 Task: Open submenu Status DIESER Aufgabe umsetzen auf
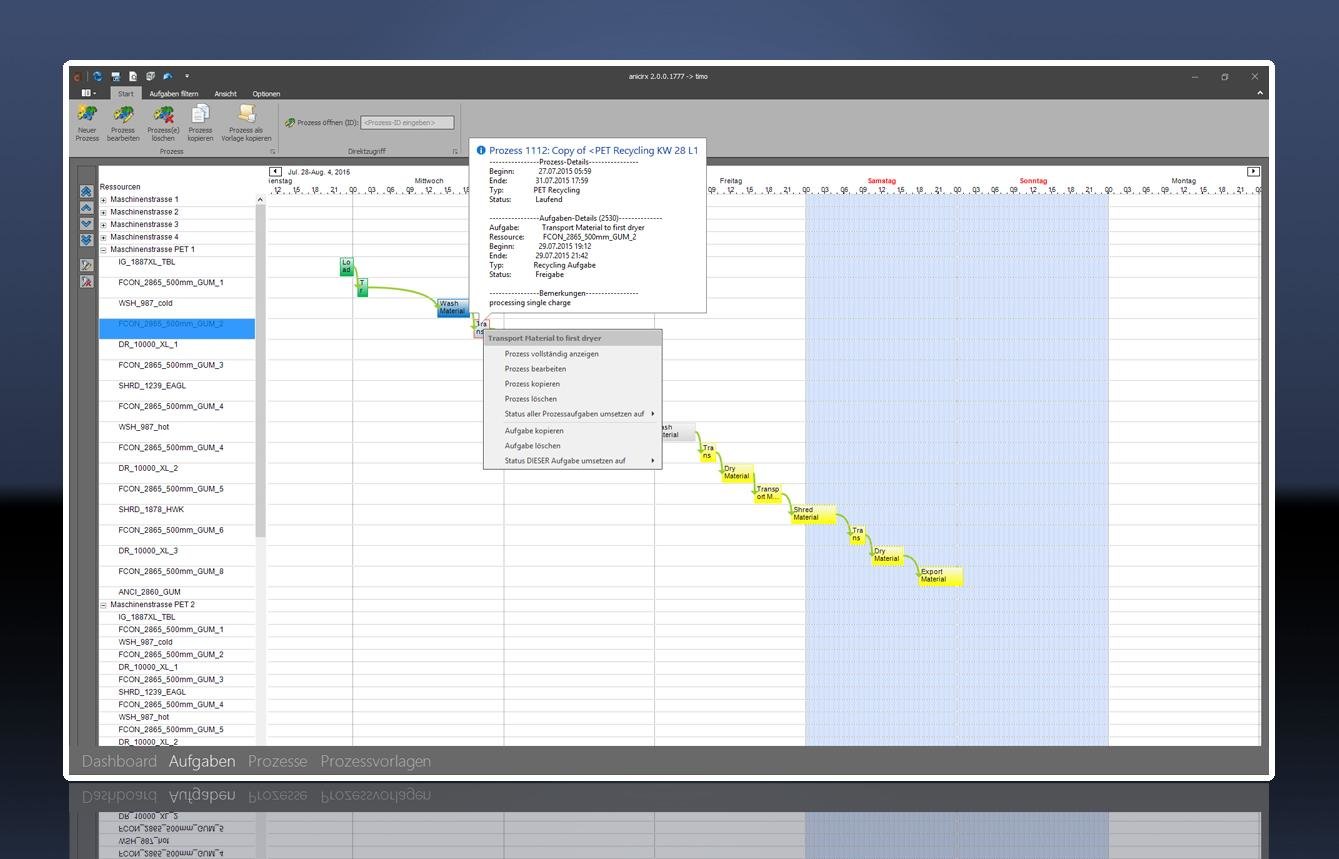tap(573, 461)
